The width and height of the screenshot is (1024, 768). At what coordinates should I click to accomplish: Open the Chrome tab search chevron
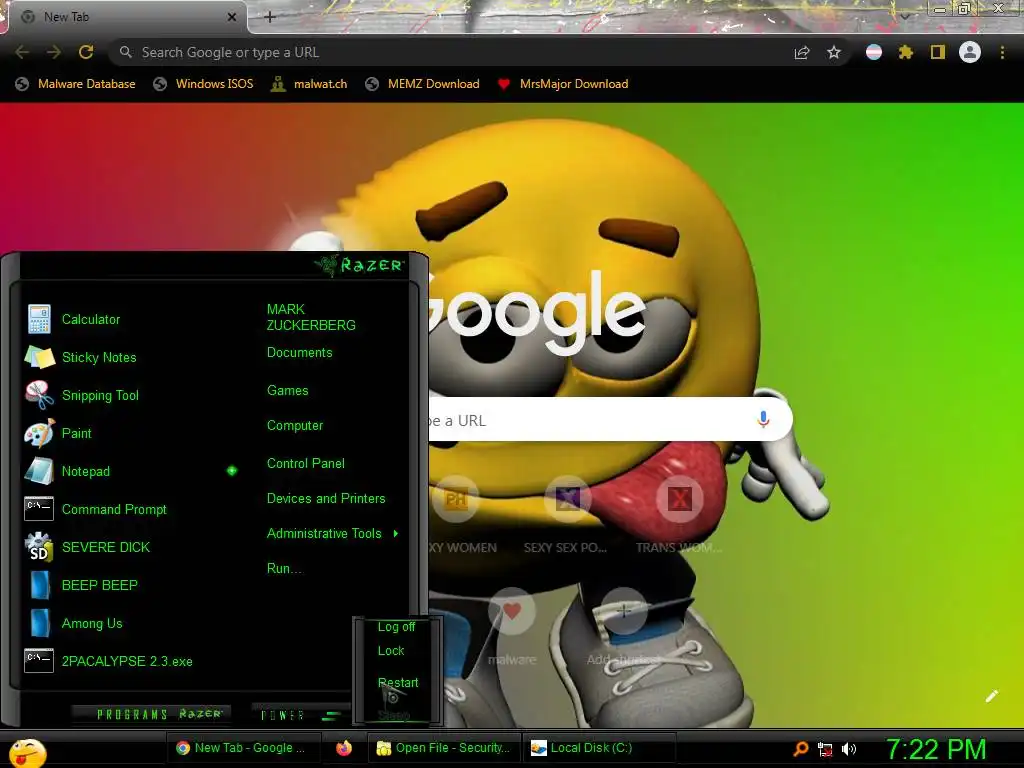[905, 16]
